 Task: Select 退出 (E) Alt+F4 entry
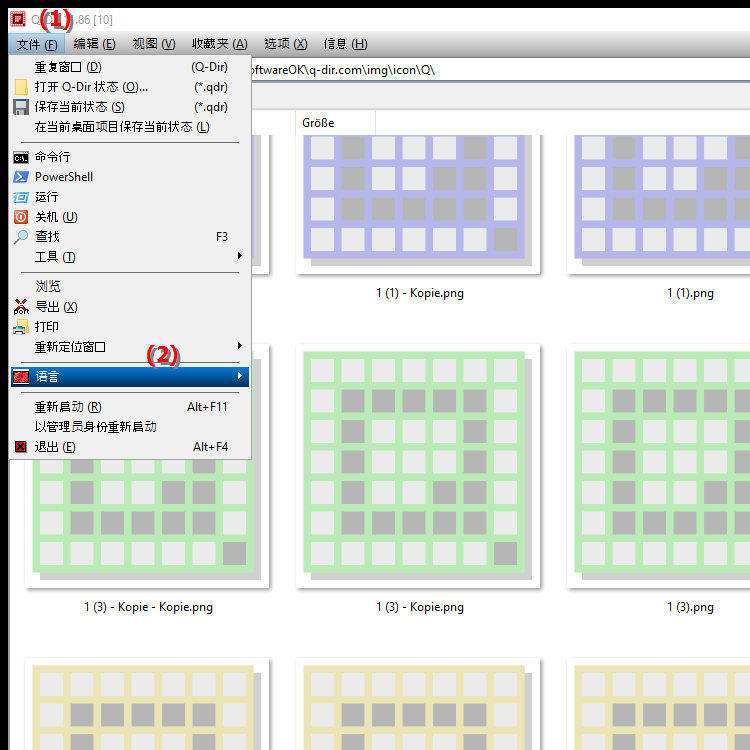[130, 447]
